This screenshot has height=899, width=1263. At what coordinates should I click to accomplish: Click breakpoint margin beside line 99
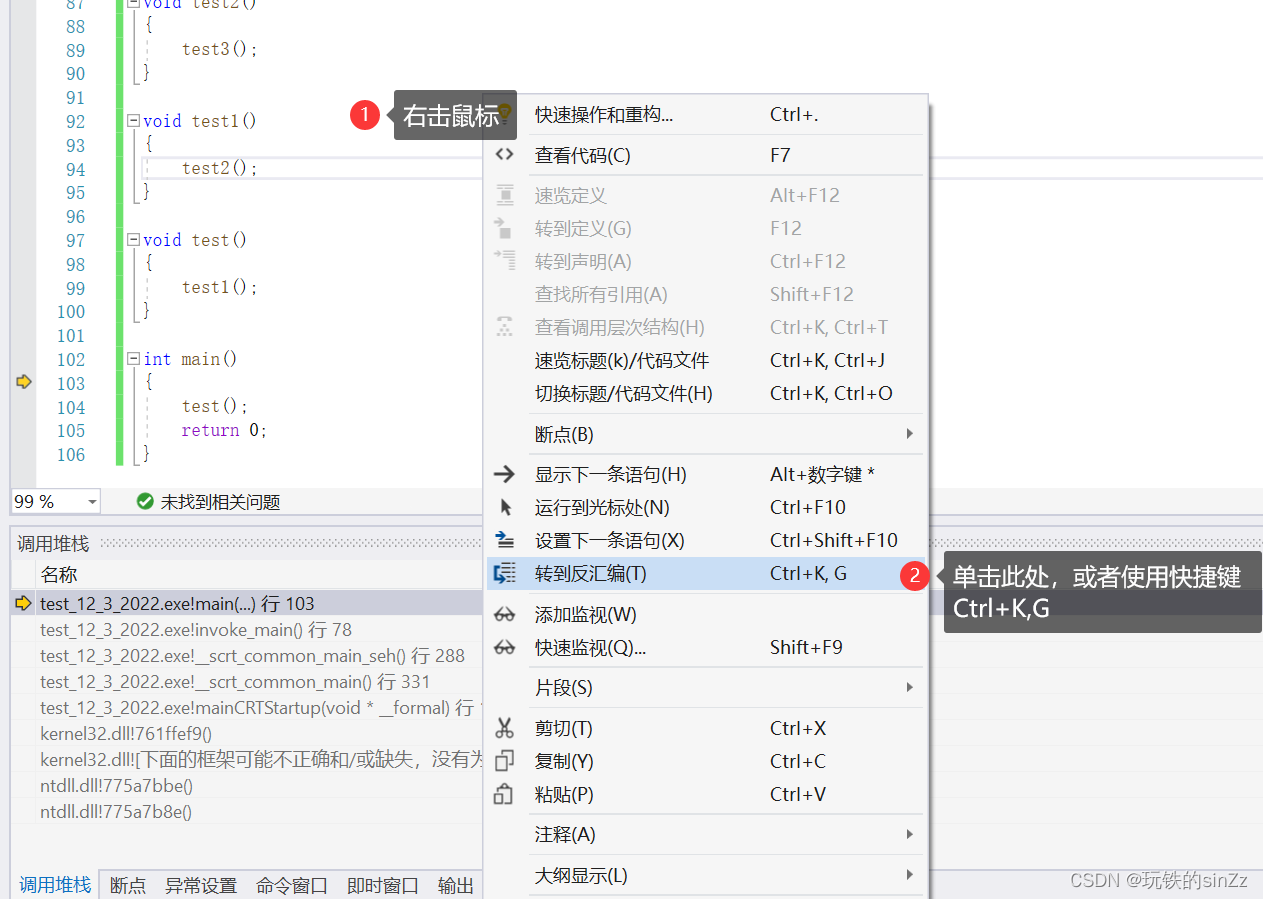[x=24, y=287]
